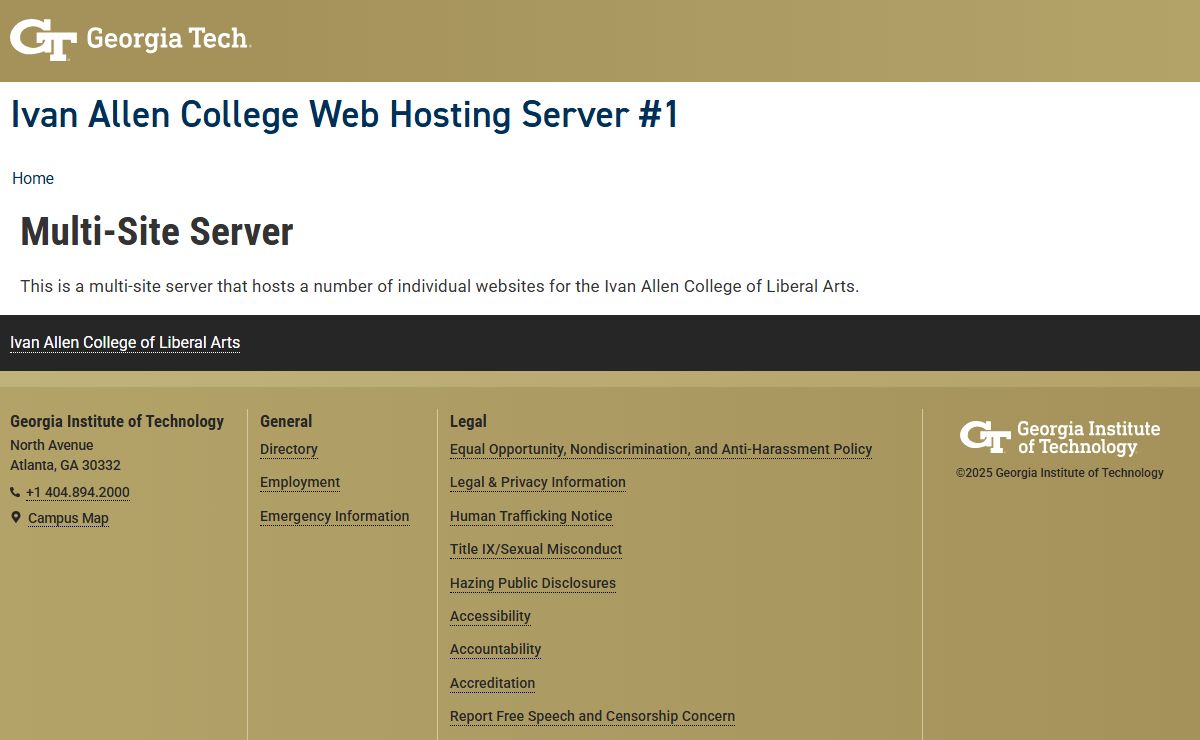Open Ivan Allen College Web Hosting Server #1 title
Image resolution: width=1200 pixels, height=740 pixels.
pos(345,114)
